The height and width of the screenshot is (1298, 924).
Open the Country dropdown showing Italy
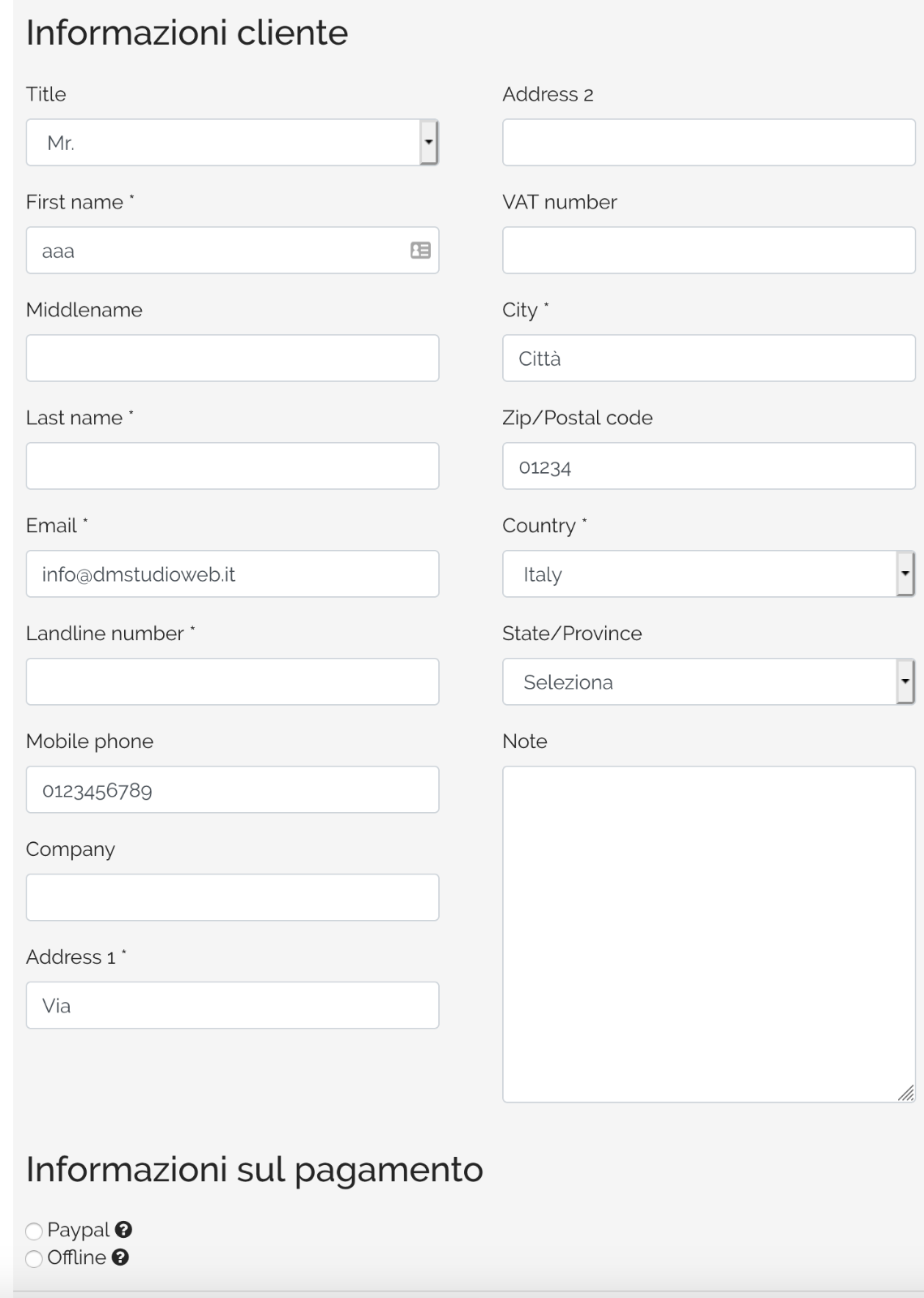tap(708, 574)
